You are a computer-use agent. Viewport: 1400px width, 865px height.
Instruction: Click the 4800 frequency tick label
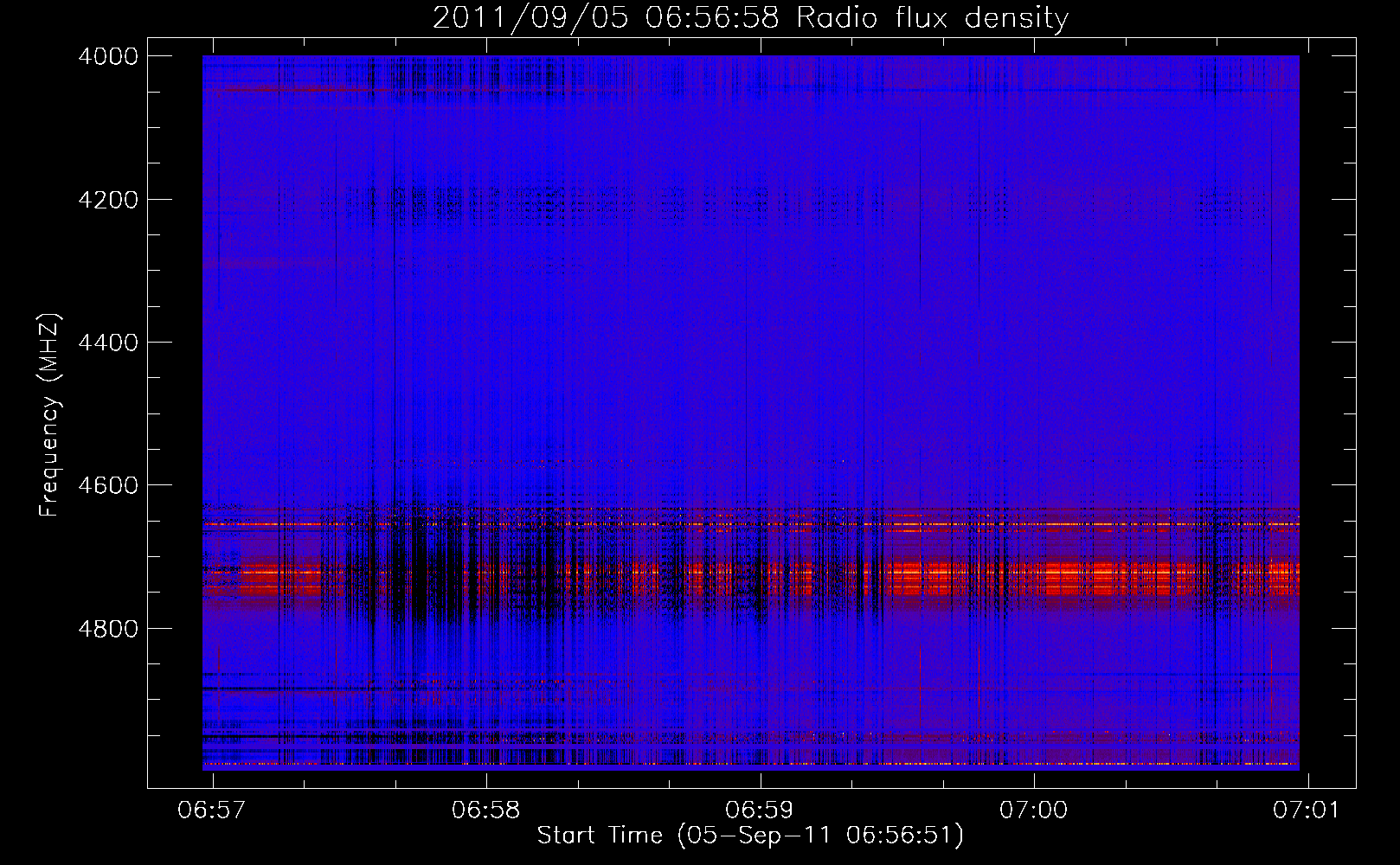click(108, 628)
